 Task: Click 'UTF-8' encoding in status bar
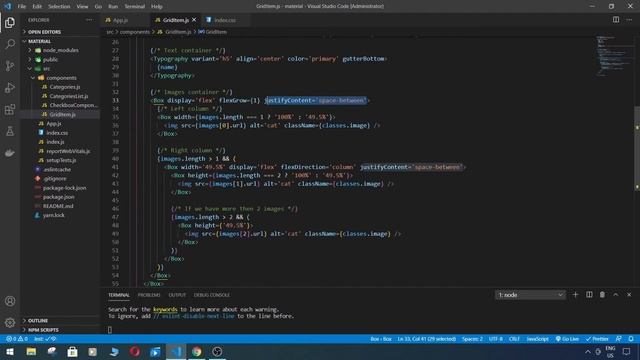(x=496, y=339)
